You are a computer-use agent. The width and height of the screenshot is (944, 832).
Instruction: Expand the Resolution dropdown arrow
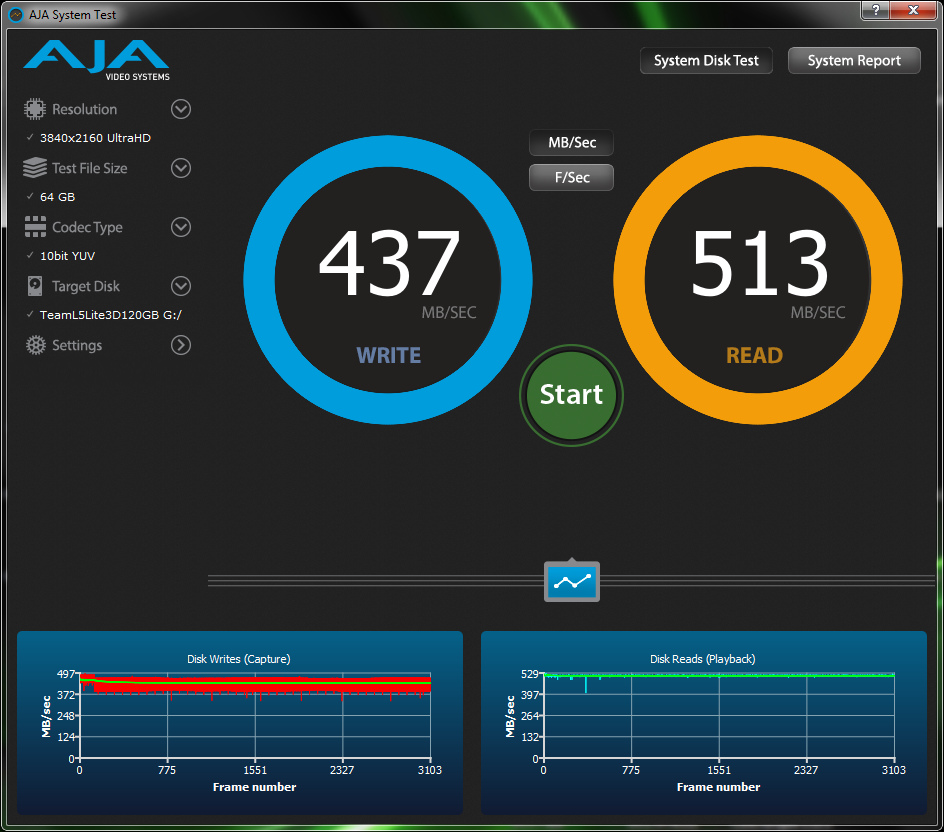[181, 109]
